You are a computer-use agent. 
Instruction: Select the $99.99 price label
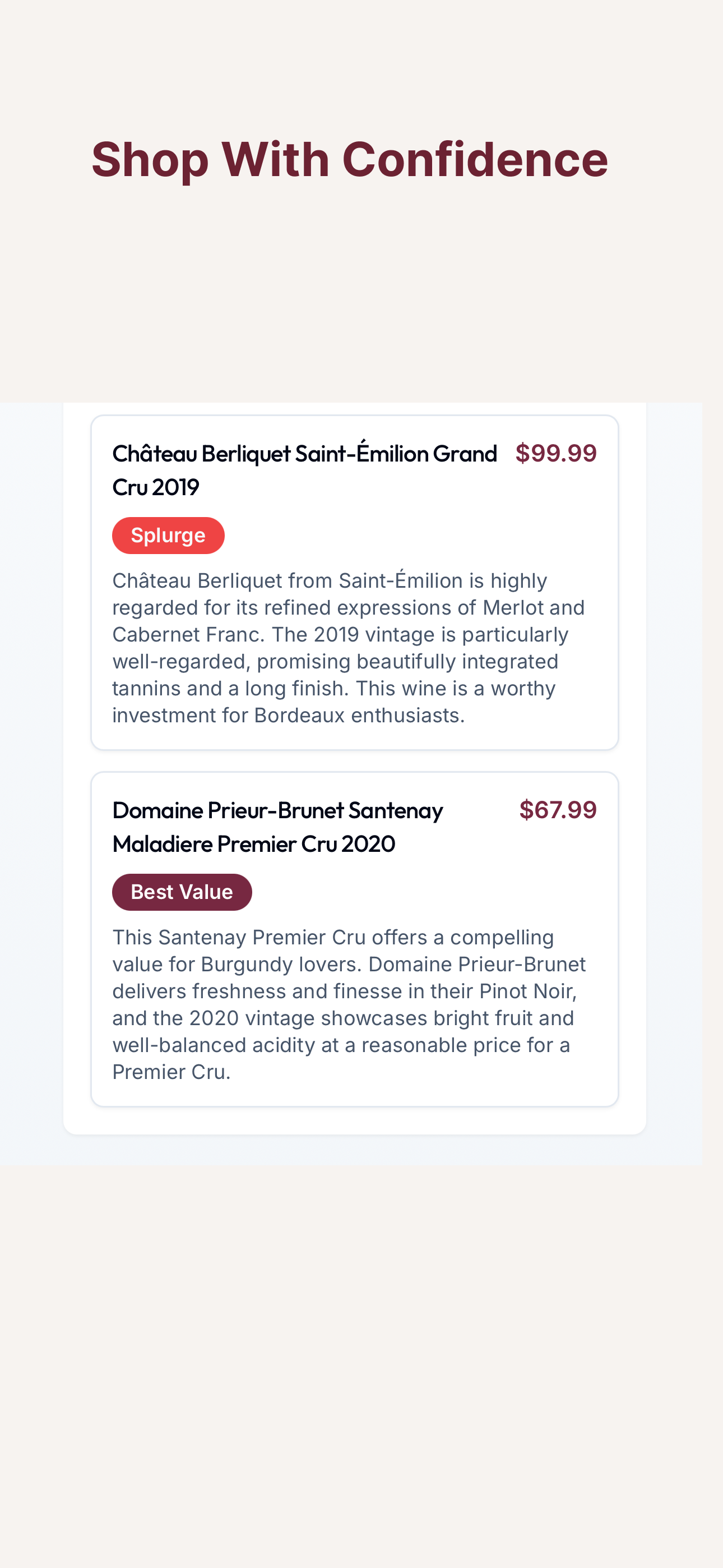556,454
